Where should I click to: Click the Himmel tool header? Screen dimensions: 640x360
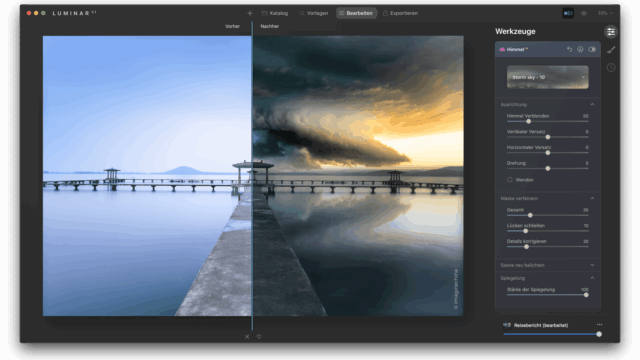548,49
